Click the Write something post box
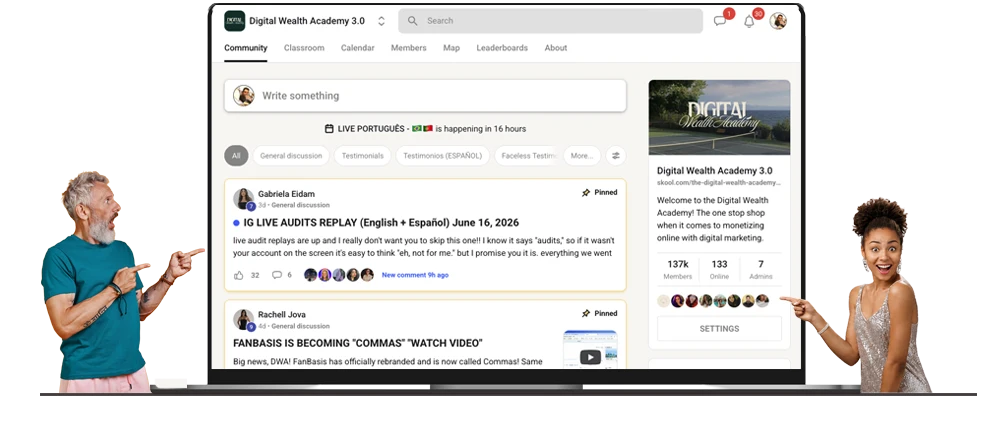Image resolution: width=1000 pixels, height=434 pixels. tap(425, 96)
